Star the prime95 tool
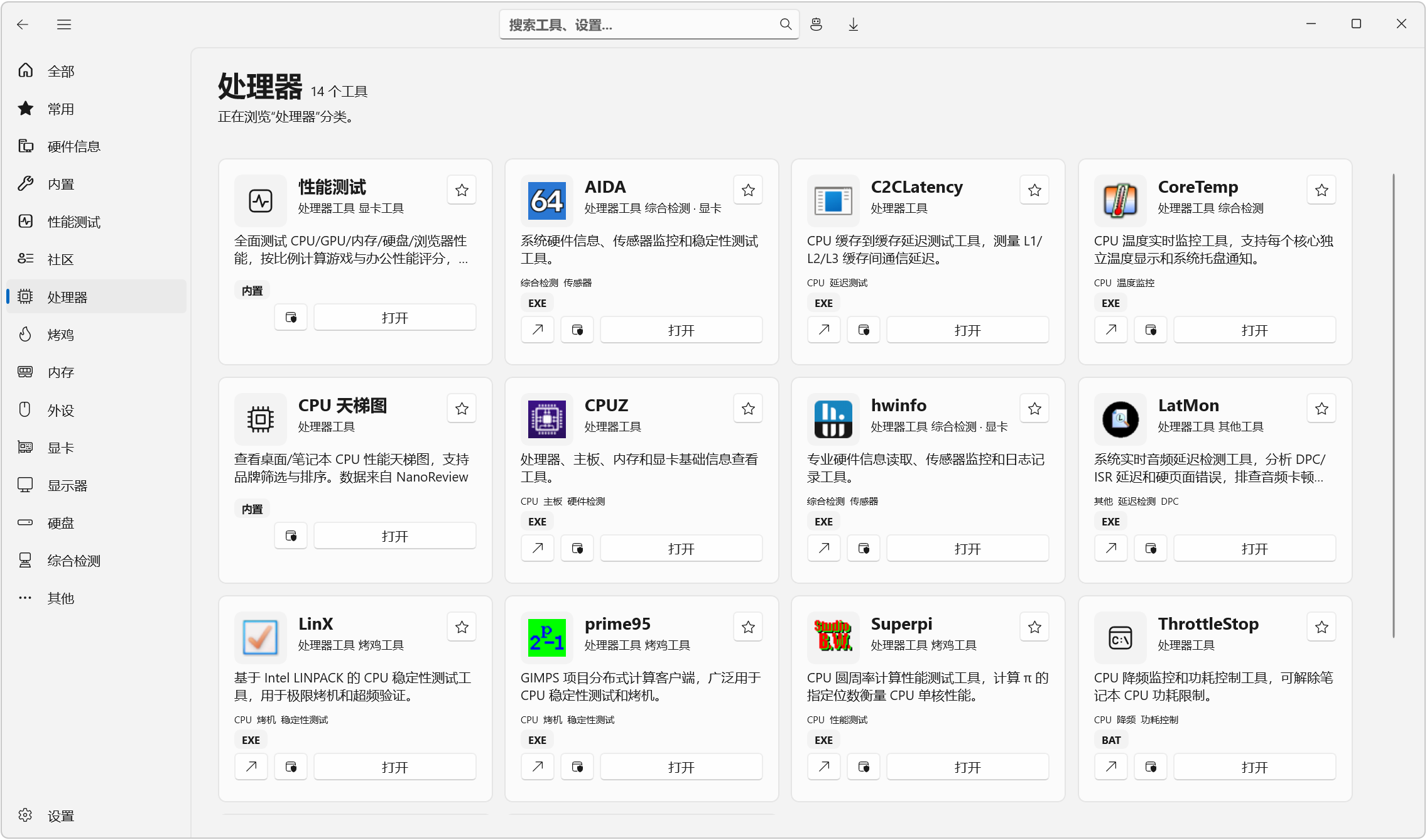Screen dimensions: 1427x840 pyautogui.click(x=748, y=627)
